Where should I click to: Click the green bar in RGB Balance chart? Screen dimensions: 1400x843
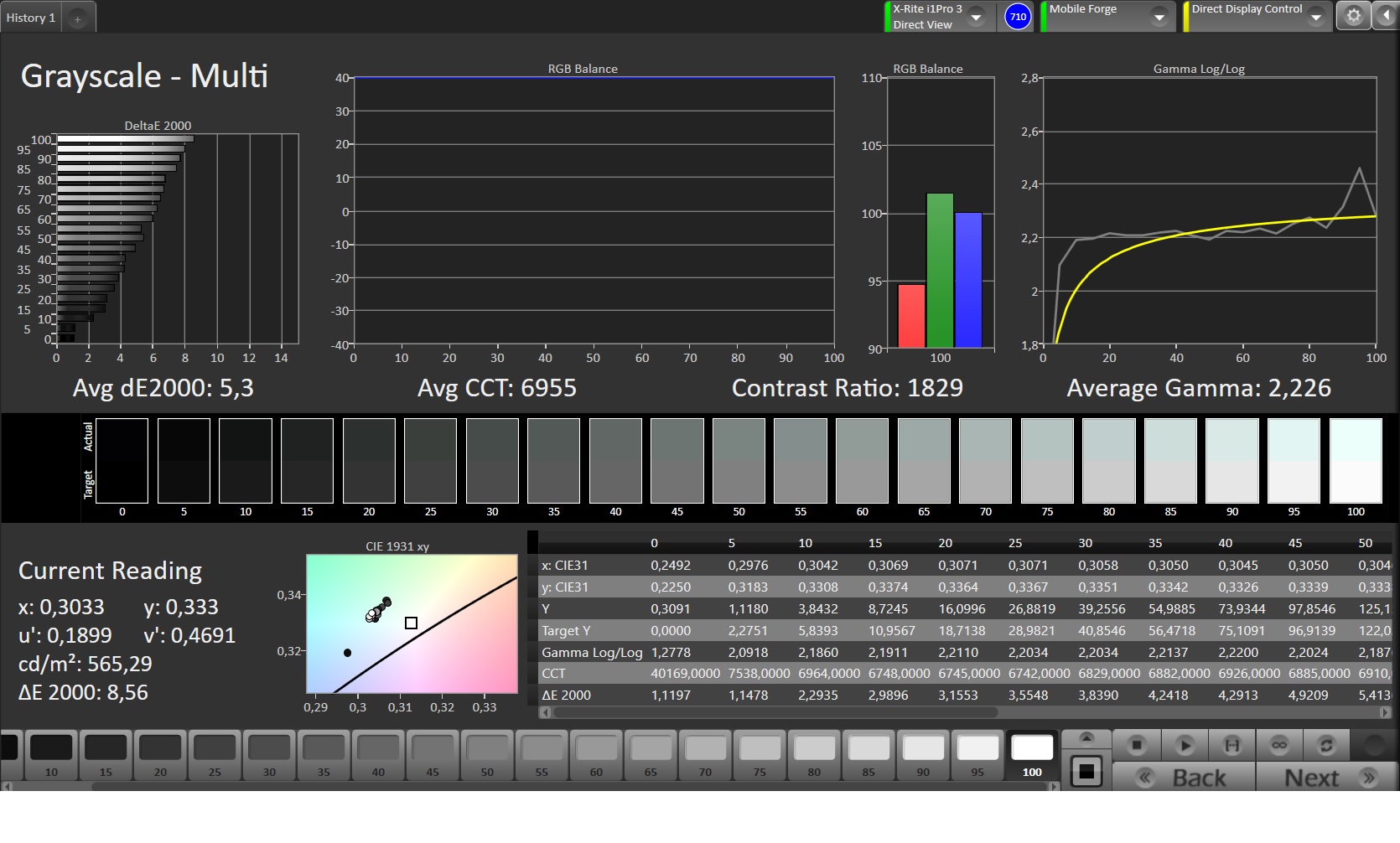point(940,271)
